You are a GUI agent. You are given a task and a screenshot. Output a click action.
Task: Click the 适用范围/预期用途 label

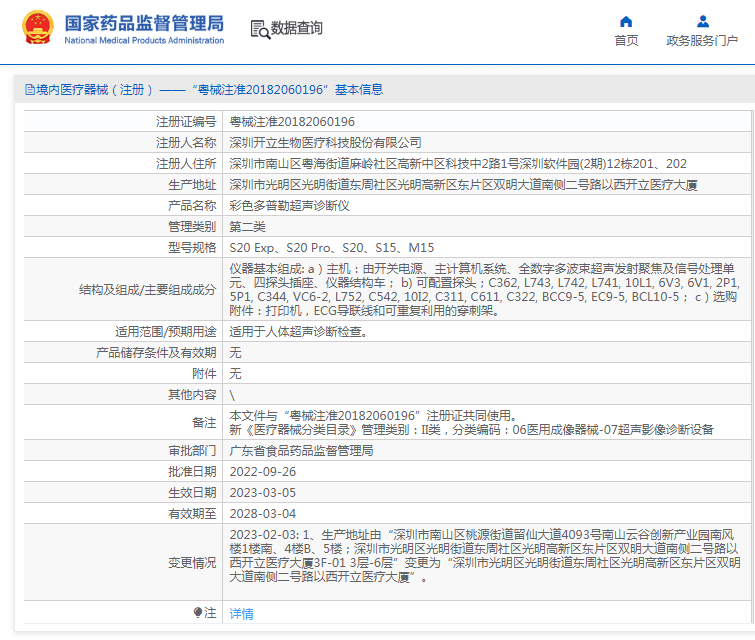166,332
